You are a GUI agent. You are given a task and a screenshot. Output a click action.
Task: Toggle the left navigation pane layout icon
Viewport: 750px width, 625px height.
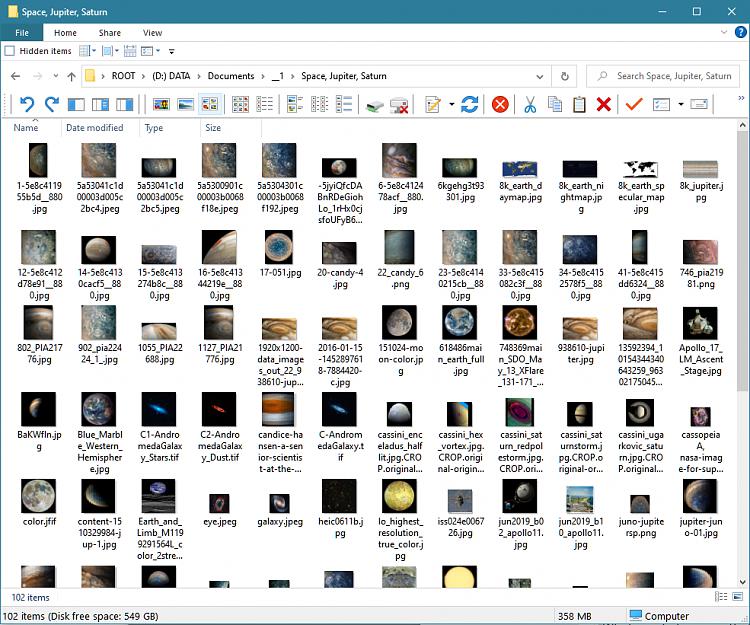pyautogui.click(x=77, y=104)
